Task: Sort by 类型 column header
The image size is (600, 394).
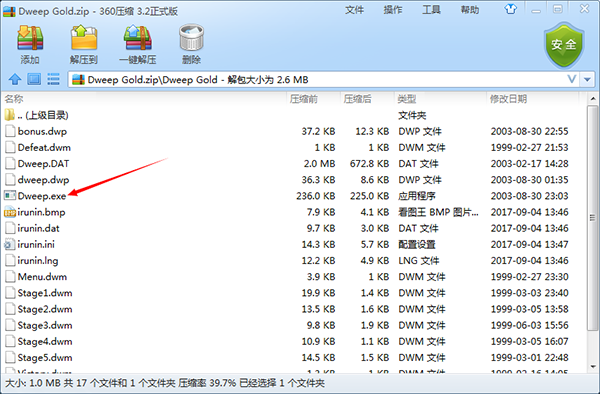Action: 407,99
